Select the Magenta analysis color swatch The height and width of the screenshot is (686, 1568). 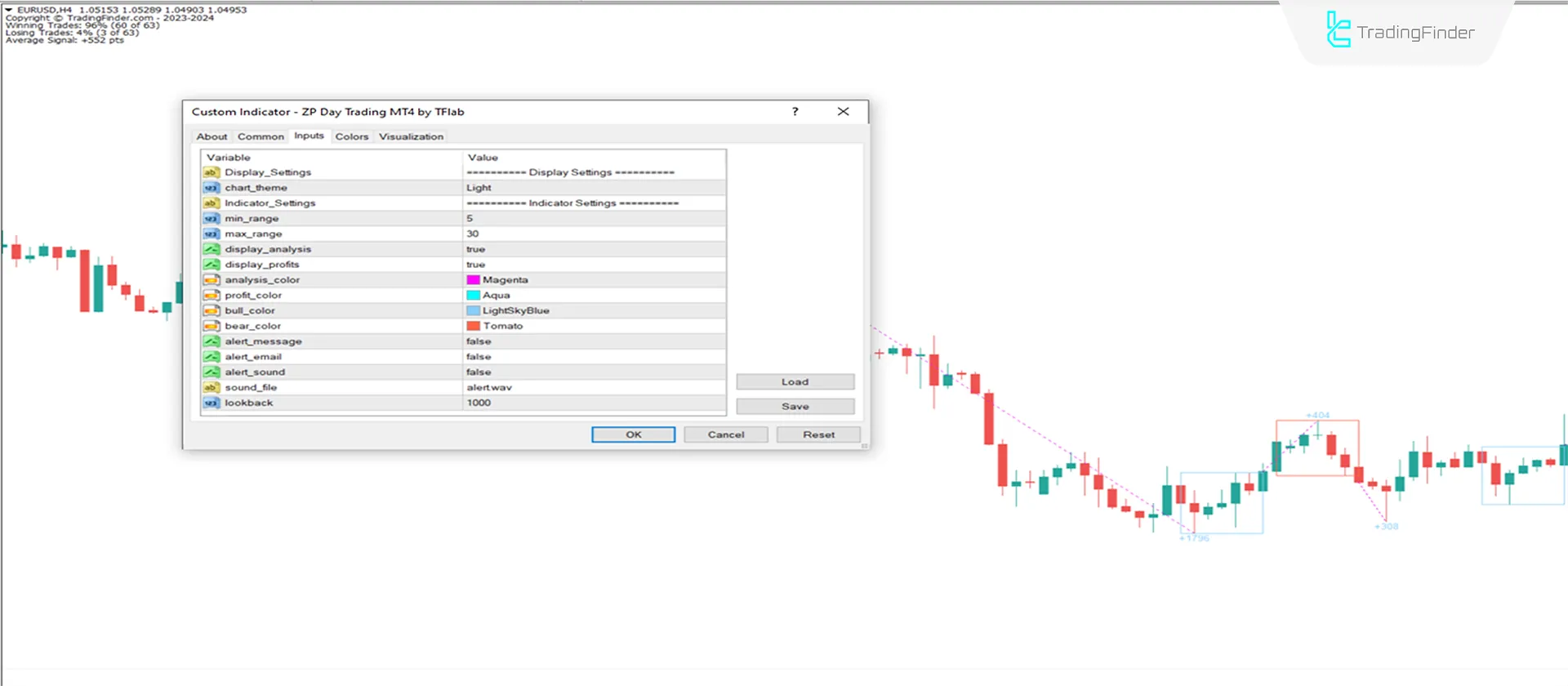pyautogui.click(x=473, y=280)
